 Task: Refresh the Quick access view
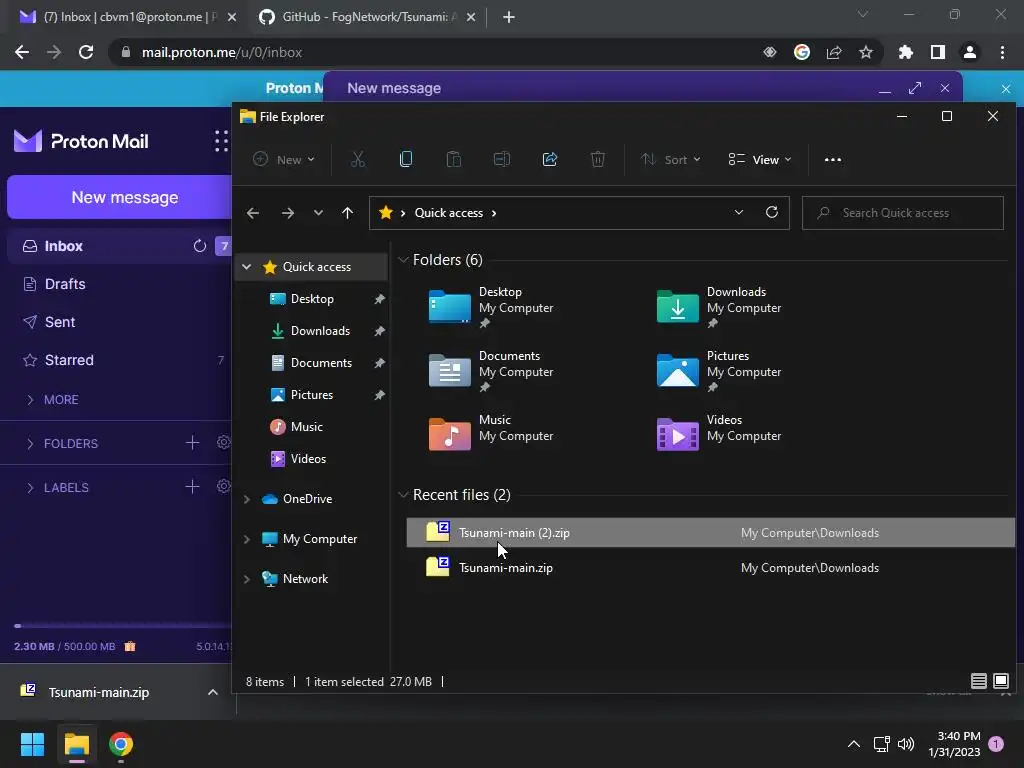tap(772, 212)
